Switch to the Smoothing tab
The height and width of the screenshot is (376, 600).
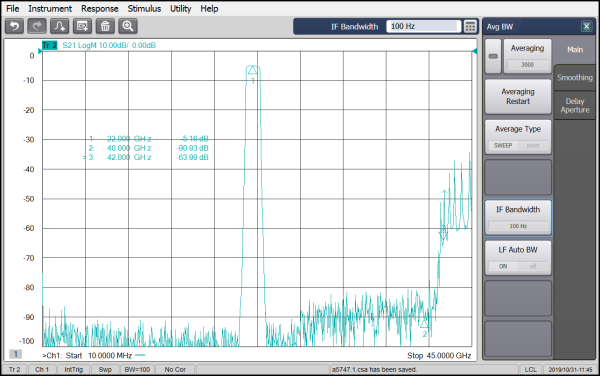(575, 78)
